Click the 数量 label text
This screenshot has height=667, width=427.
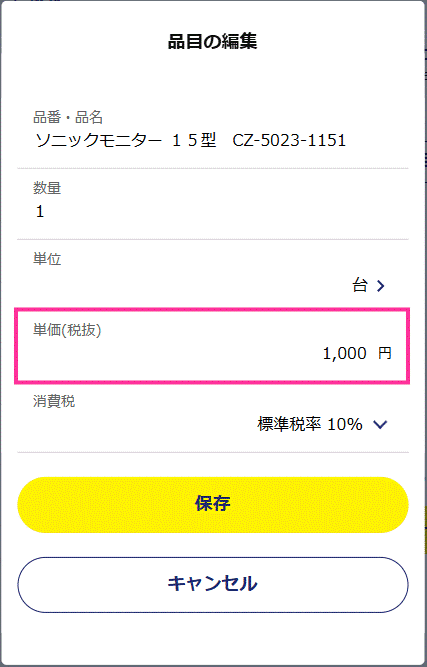tap(47, 188)
